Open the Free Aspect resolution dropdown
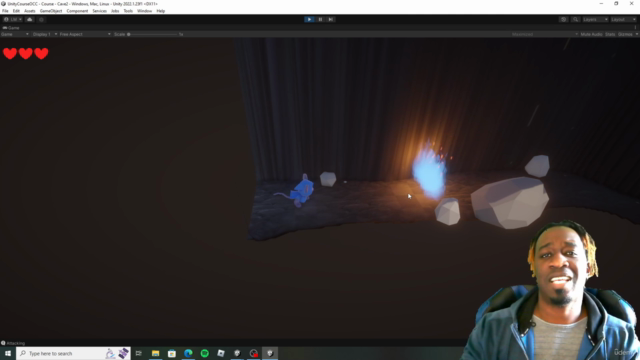 [x=85, y=34]
